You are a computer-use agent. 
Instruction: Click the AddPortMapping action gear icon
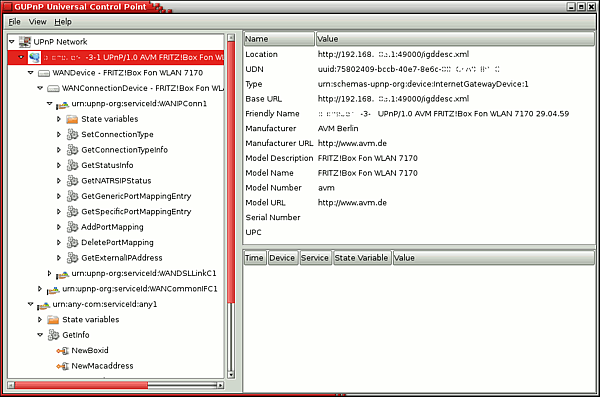click(x=72, y=227)
